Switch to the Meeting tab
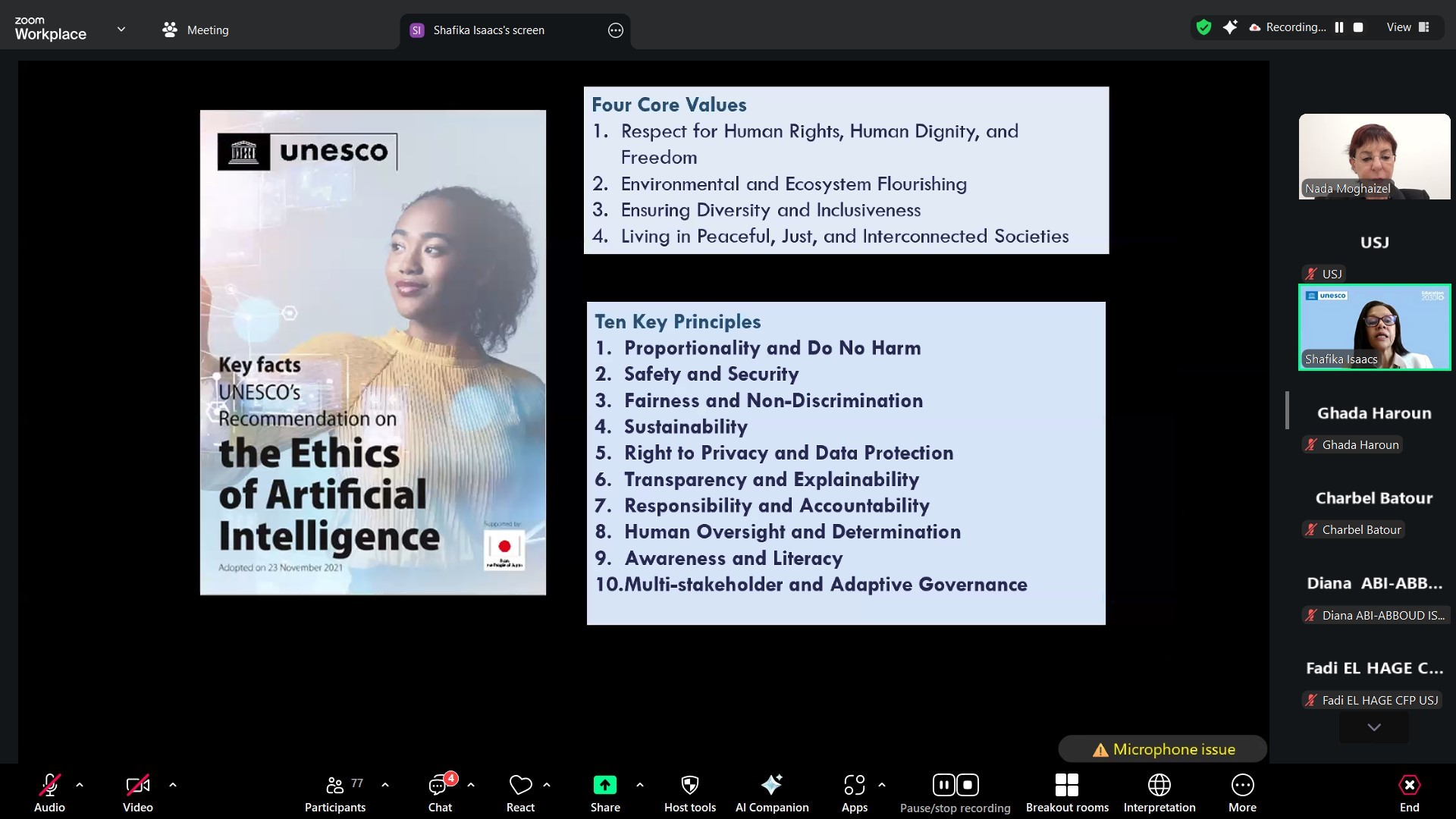Viewport: 1456px width, 819px height. [196, 30]
